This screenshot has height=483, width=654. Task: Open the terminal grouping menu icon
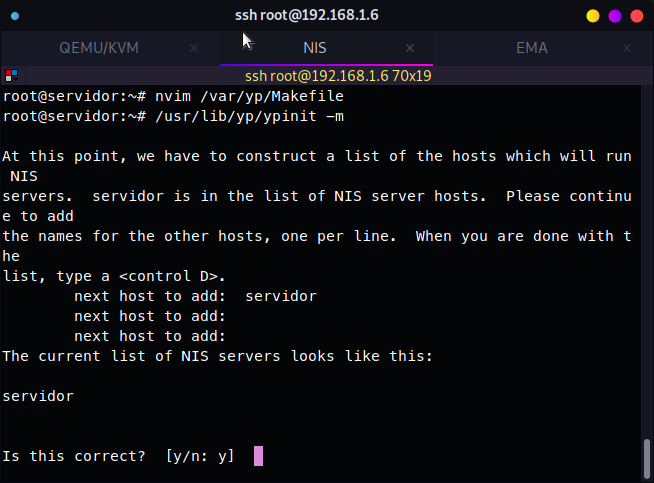(x=11, y=76)
